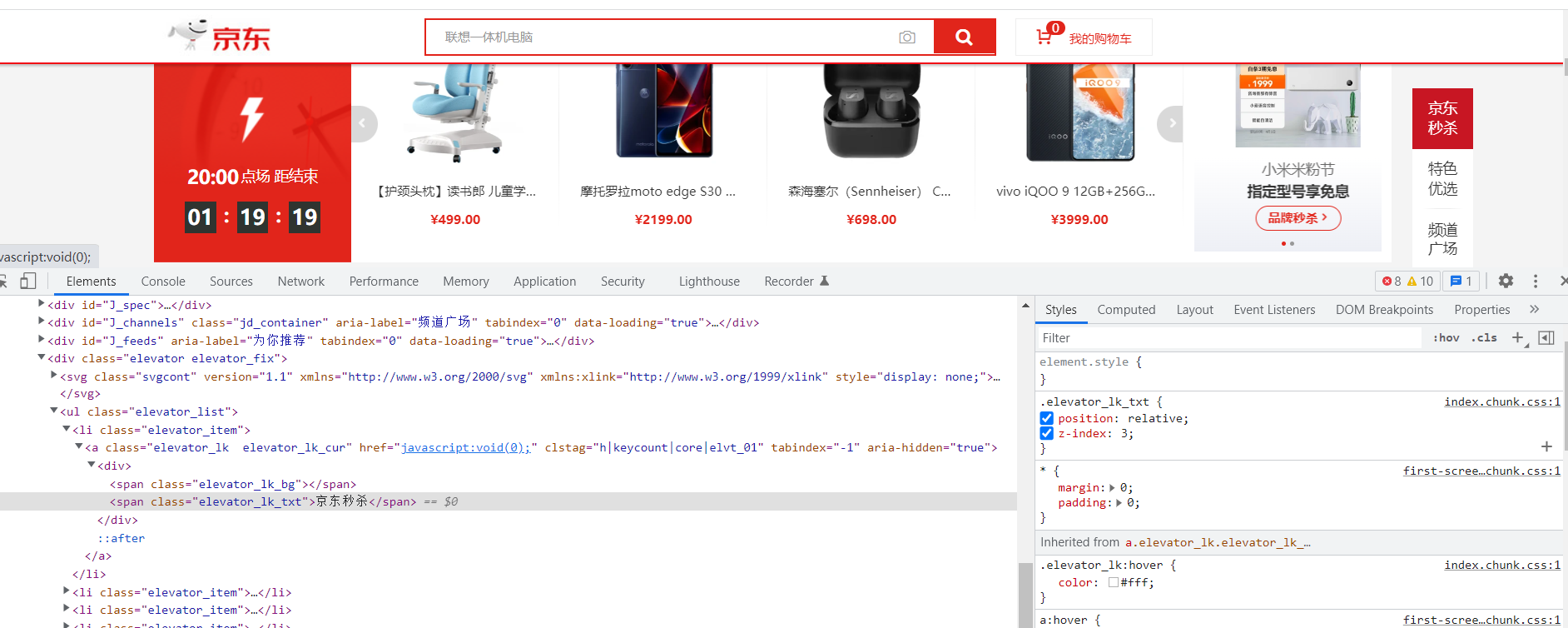1568x628 pixels.
Task: Toggle .cls class editor
Action: coord(1484,337)
